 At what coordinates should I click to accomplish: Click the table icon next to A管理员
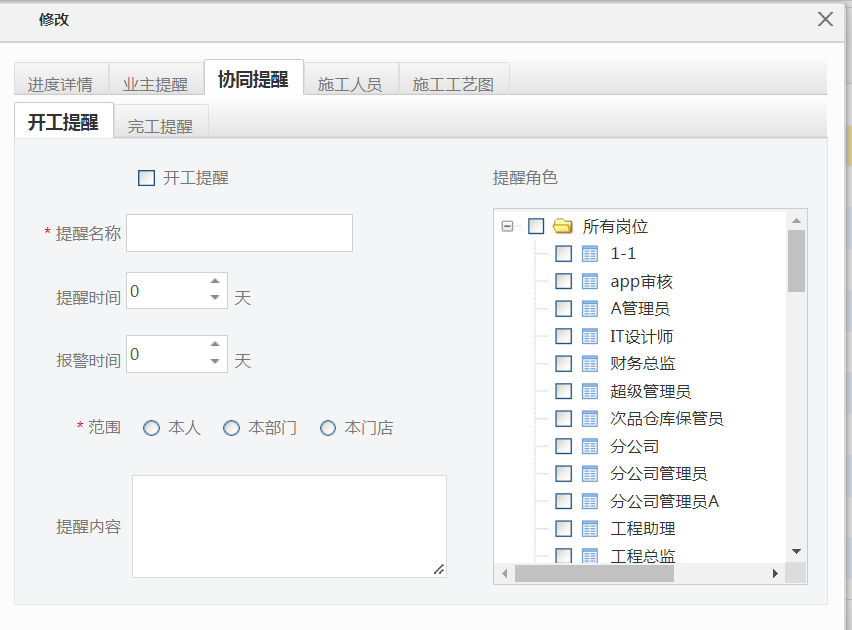590,309
